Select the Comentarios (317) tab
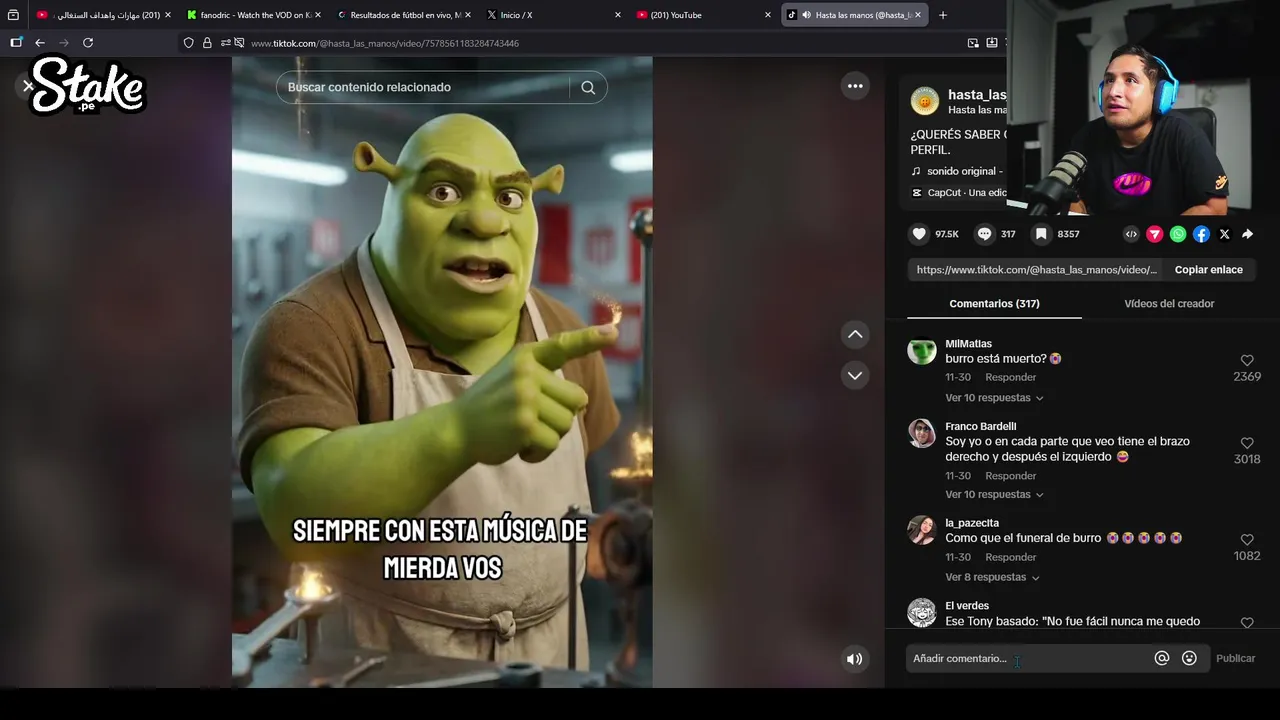 pos(994,303)
